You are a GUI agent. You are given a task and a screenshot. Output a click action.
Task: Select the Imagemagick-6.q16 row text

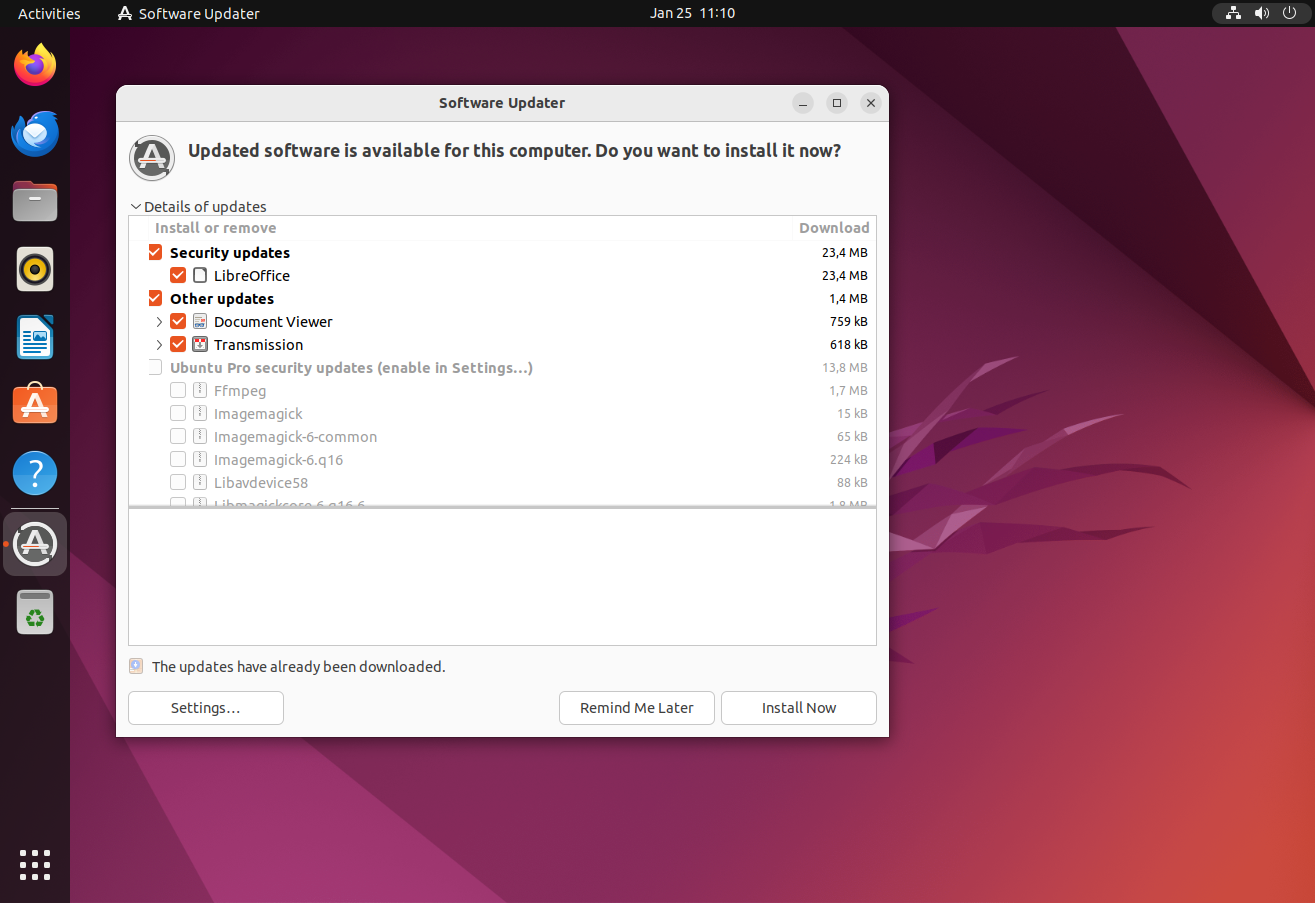278,459
